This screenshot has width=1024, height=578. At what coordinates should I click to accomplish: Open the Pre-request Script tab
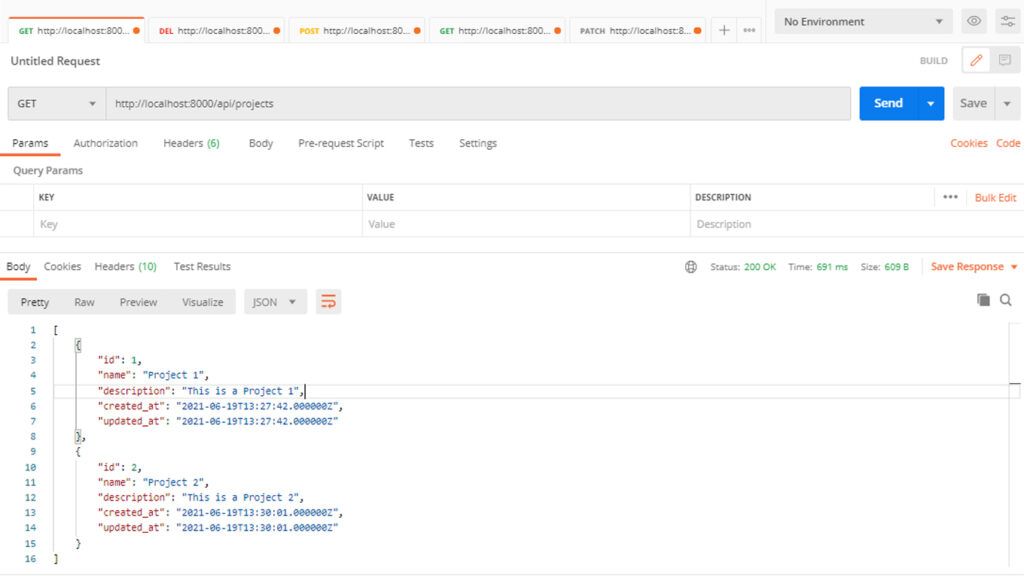(341, 143)
